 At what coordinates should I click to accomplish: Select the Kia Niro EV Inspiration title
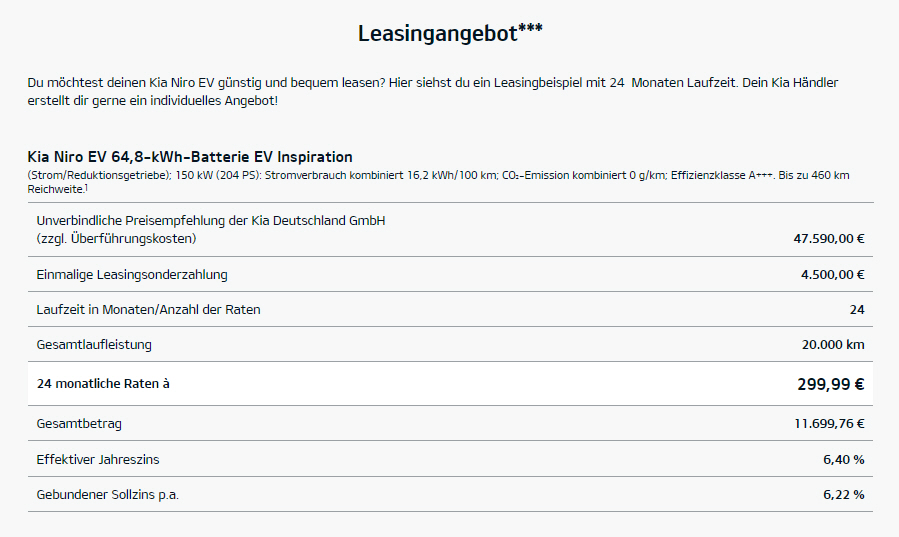(x=190, y=156)
